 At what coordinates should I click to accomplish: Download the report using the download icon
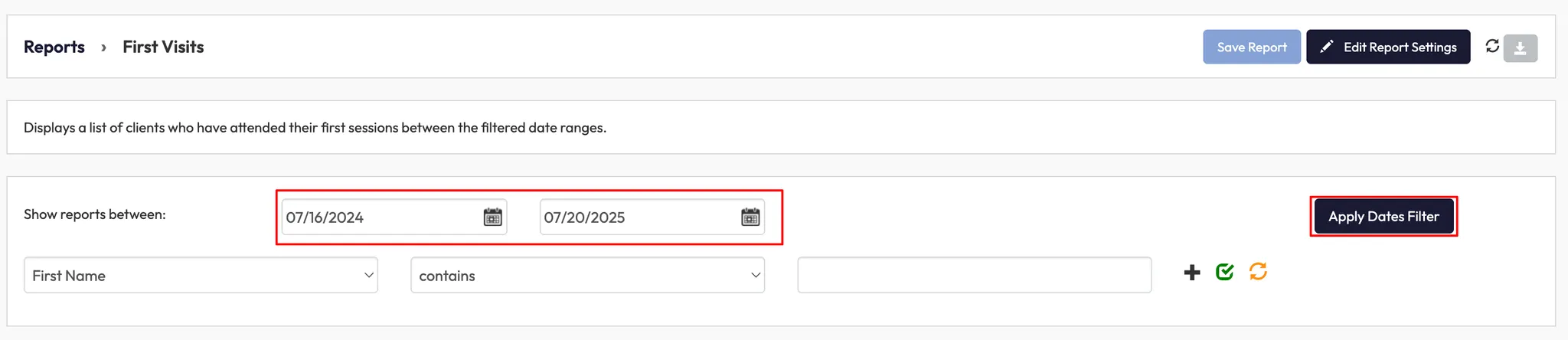[1520, 47]
